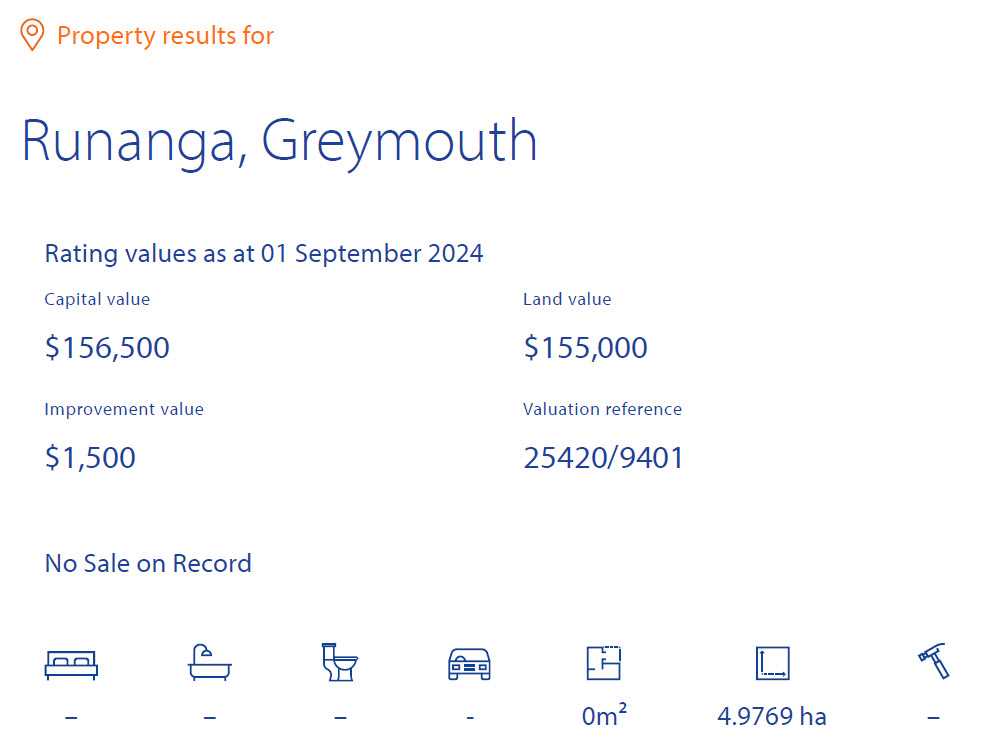The image size is (994, 751).
Task: Click the "Valuation reference" label
Action: pyautogui.click(x=602, y=409)
